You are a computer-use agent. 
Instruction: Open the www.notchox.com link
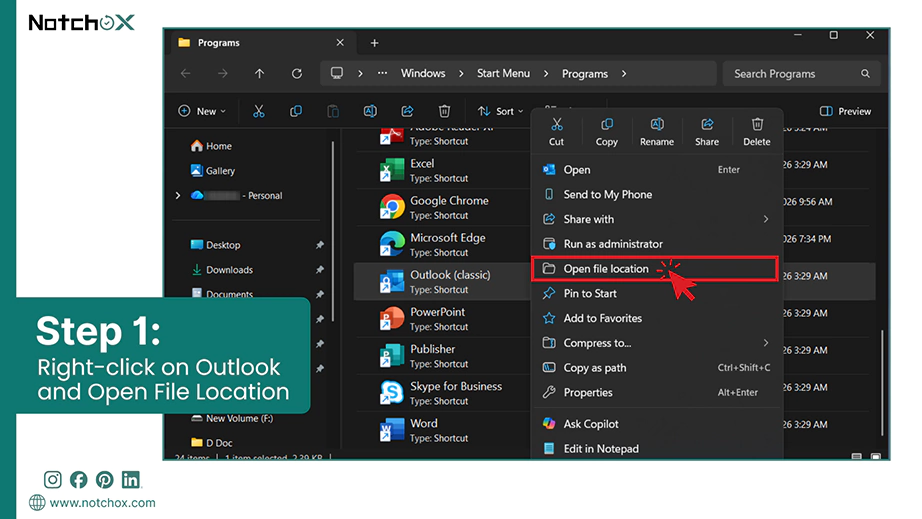pyautogui.click(x=102, y=503)
